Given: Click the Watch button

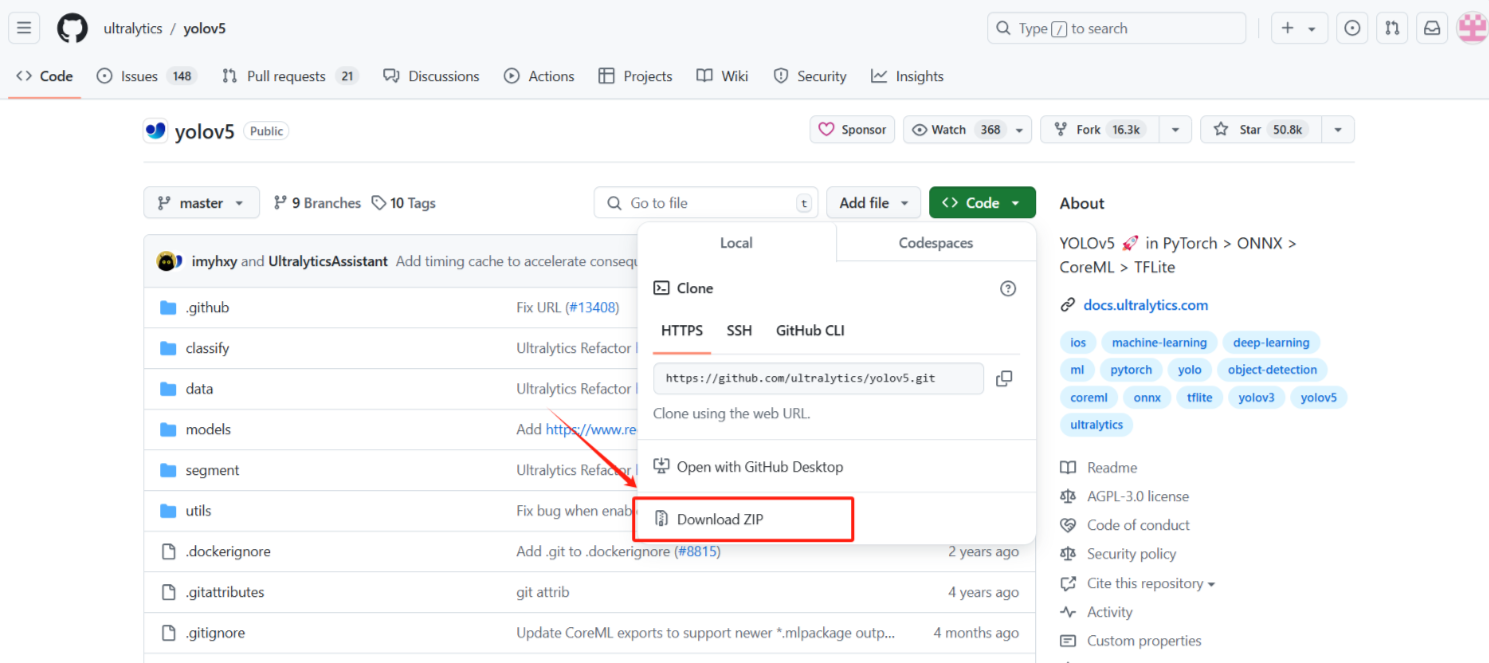Looking at the screenshot, I should click(x=967, y=130).
